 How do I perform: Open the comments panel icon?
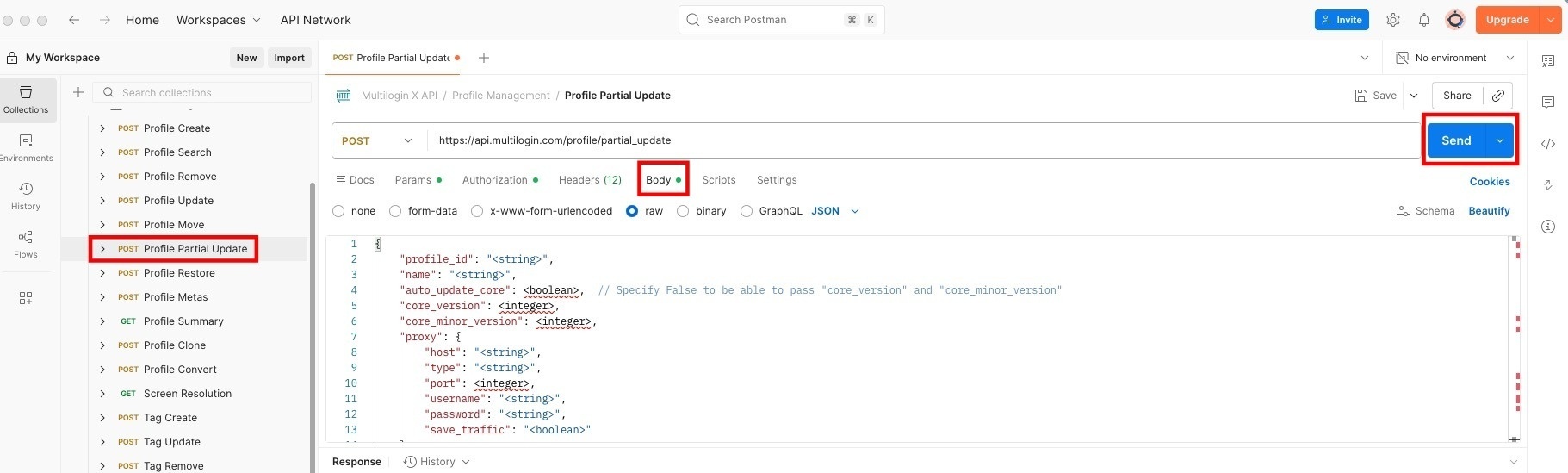point(1547,103)
